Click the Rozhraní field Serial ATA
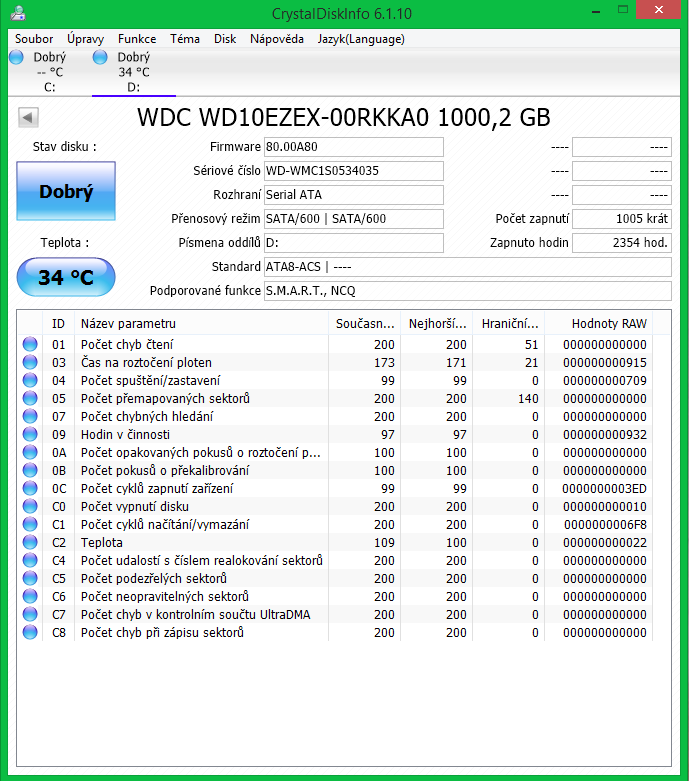This screenshot has width=689, height=781. coord(354,195)
